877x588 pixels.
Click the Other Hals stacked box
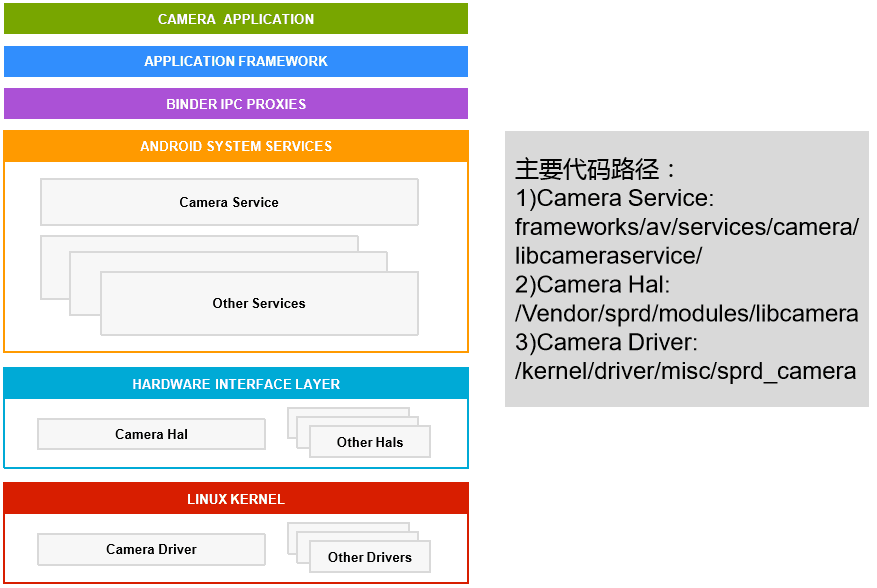click(x=369, y=442)
